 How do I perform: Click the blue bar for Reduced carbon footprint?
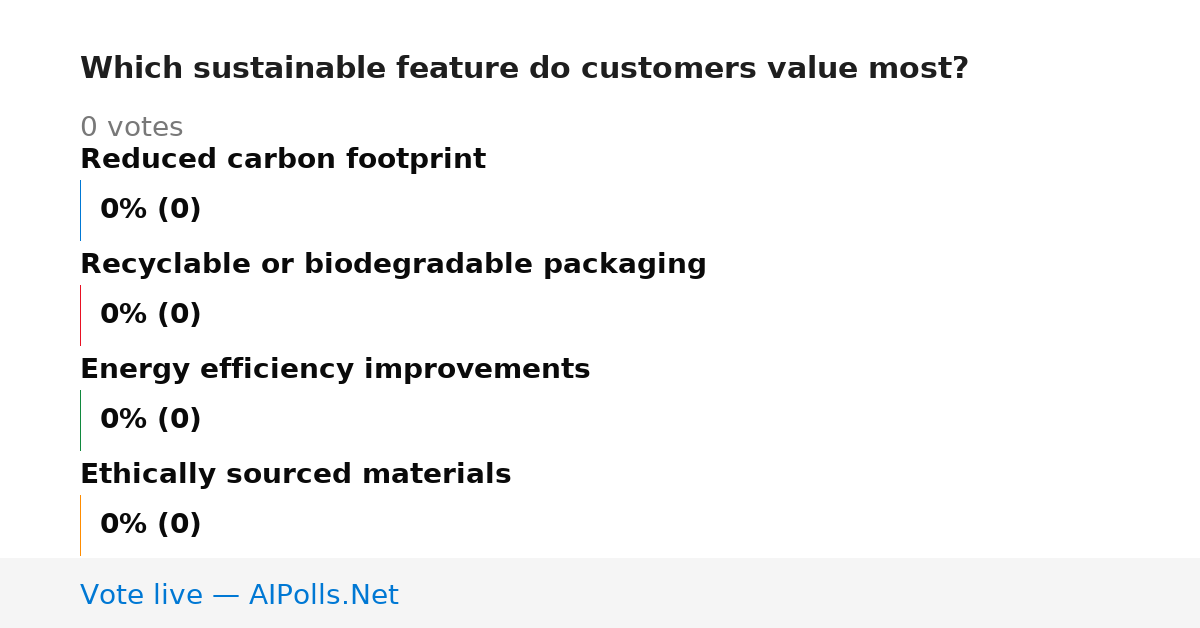tap(80, 210)
